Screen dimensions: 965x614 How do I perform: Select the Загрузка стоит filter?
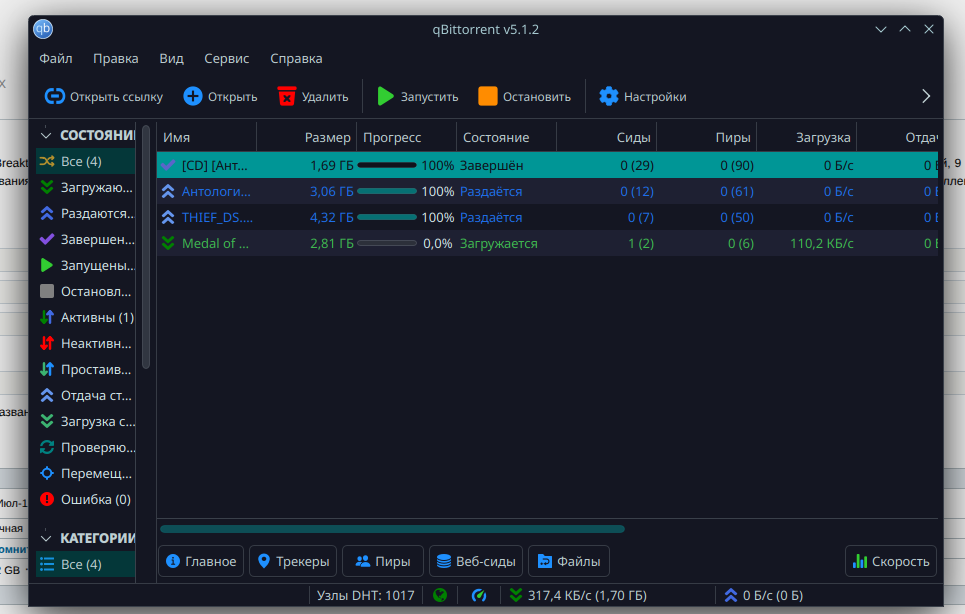tap(86, 421)
